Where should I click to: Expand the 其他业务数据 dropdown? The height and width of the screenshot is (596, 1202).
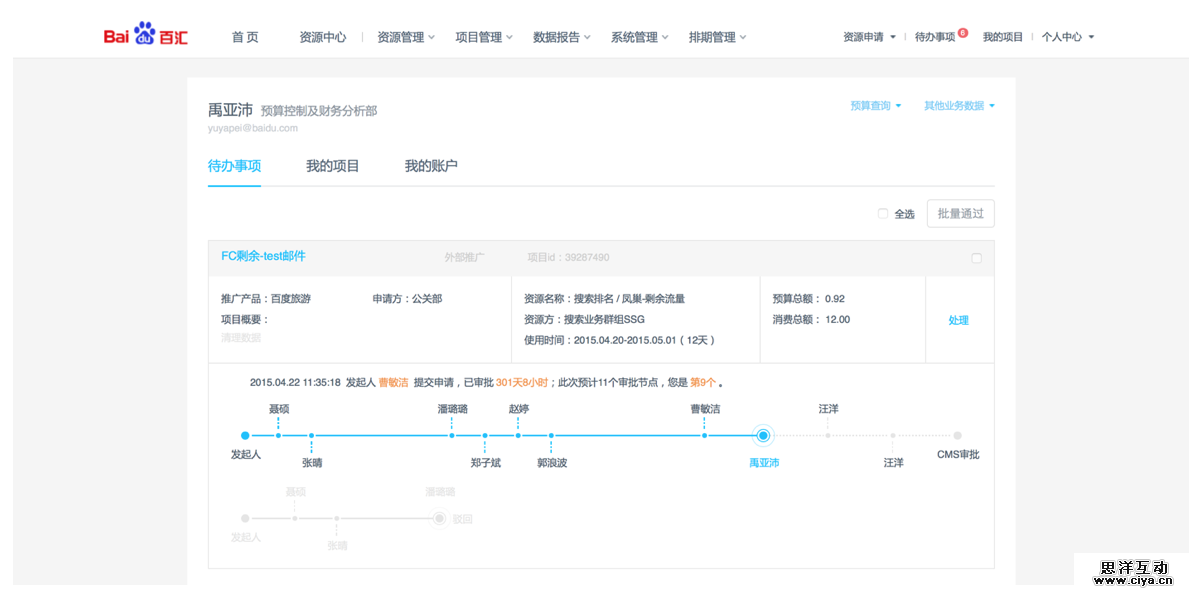[x=958, y=106]
